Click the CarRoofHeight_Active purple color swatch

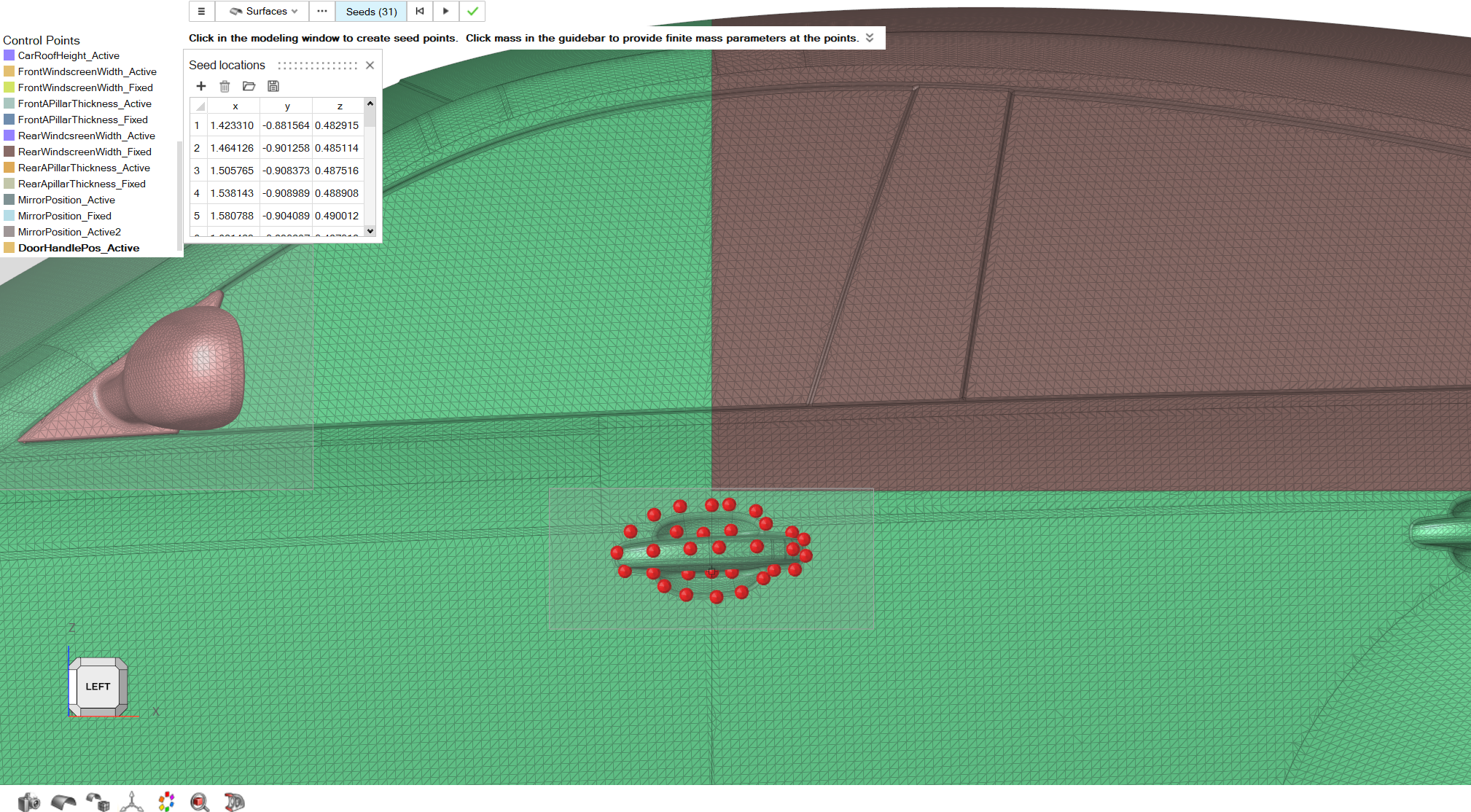click(x=9, y=55)
